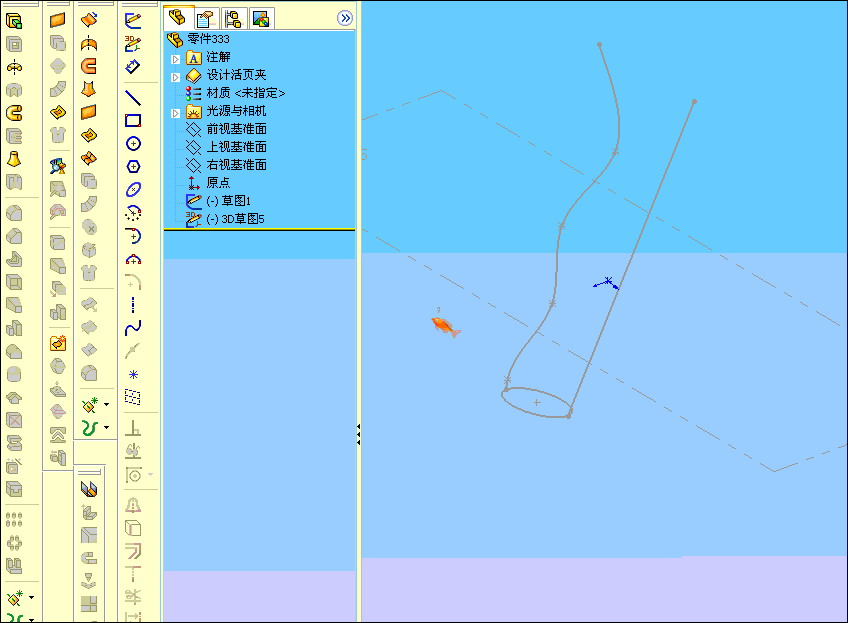
Task: Click the Insert Mold Folders icon
Action: [x=58, y=343]
